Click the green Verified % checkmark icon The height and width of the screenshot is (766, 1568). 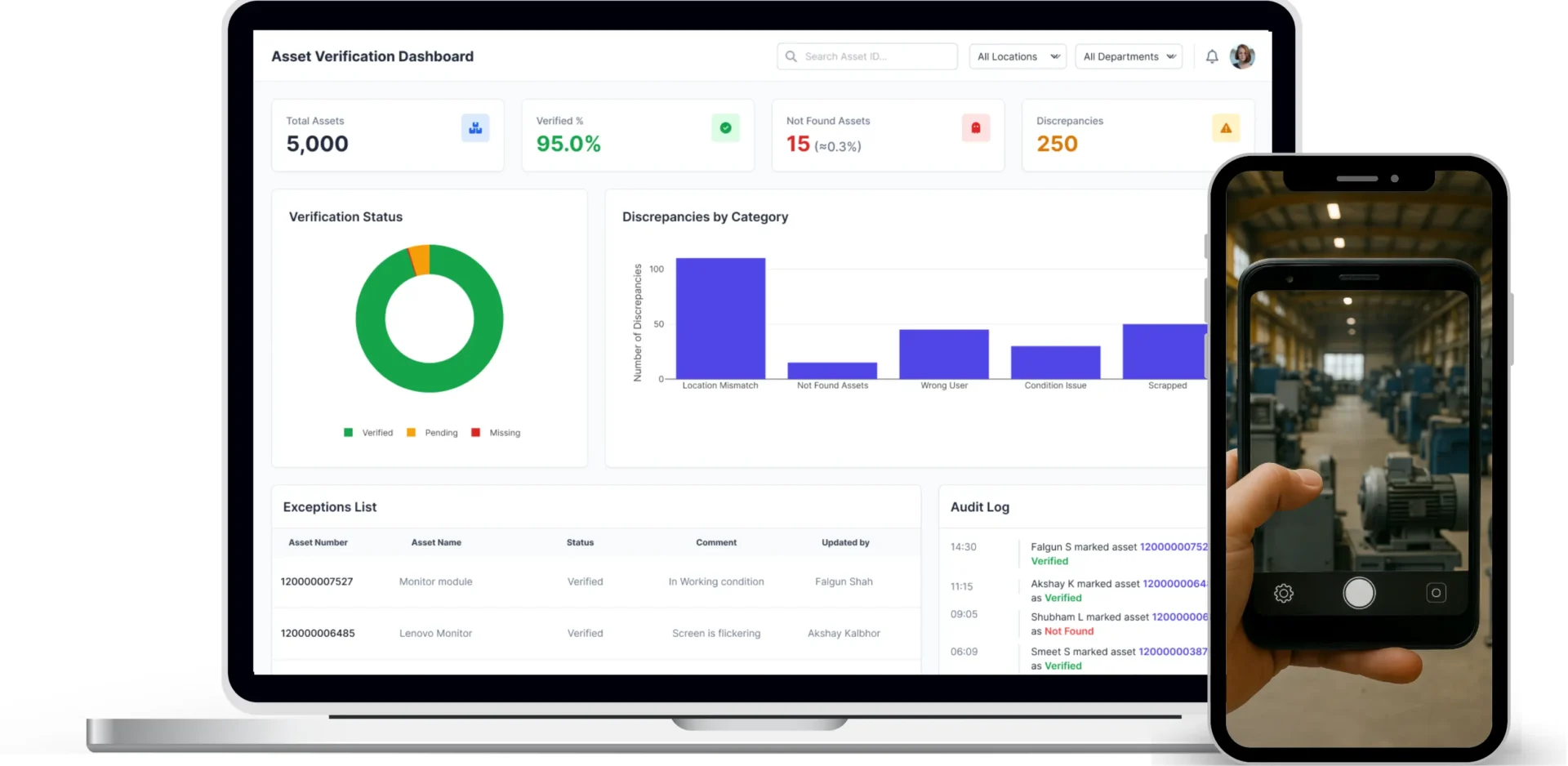(725, 127)
